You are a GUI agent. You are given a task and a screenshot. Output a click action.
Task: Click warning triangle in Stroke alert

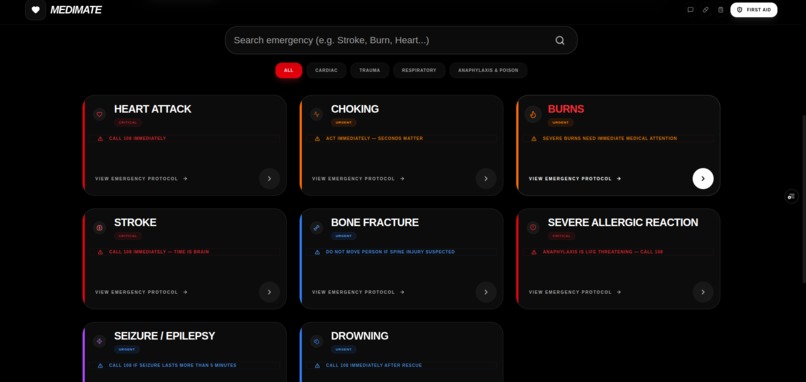click(x=100, y=252)
